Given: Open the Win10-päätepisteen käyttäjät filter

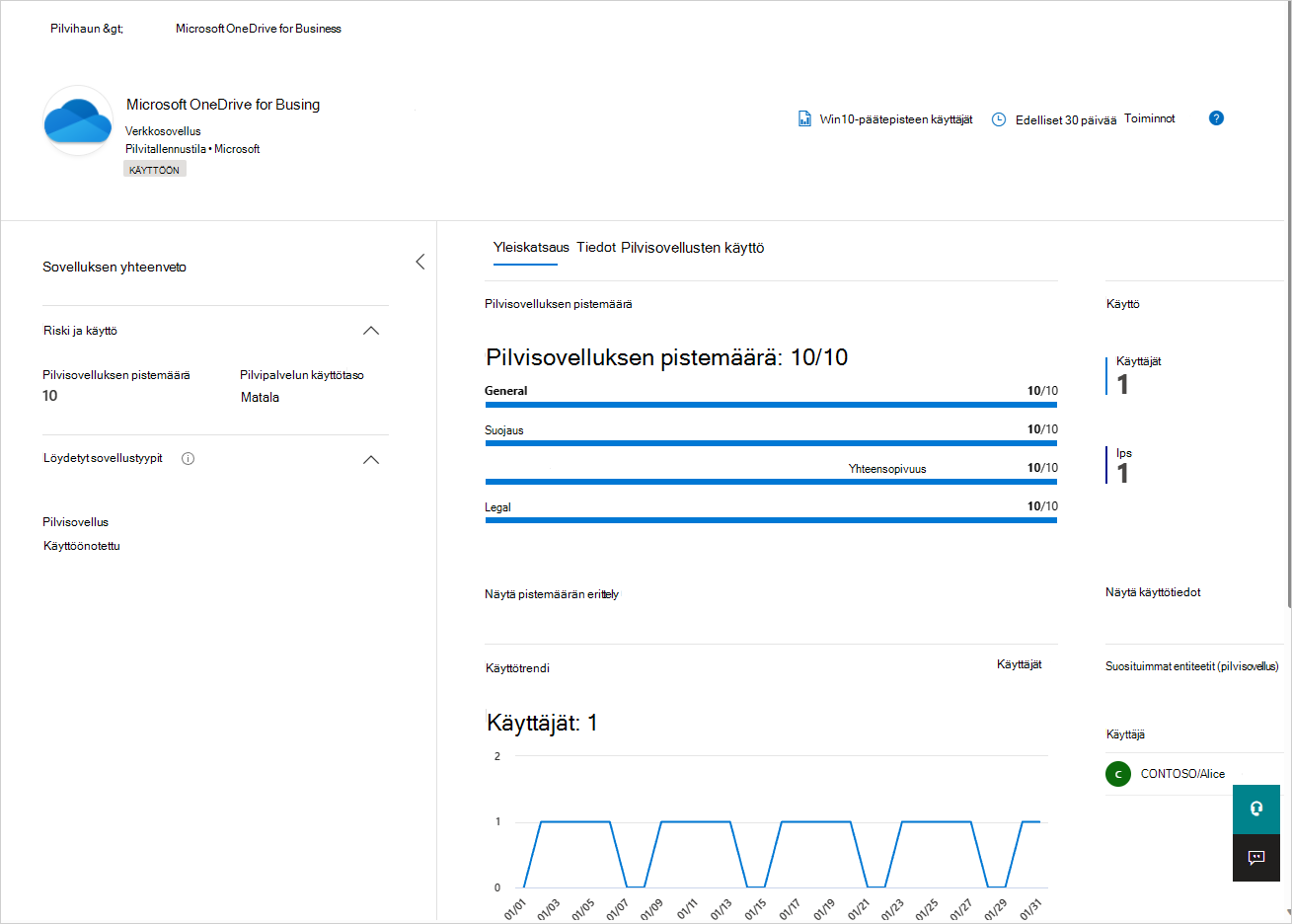Looking at the screenshot, I should [x=896, y=119].
